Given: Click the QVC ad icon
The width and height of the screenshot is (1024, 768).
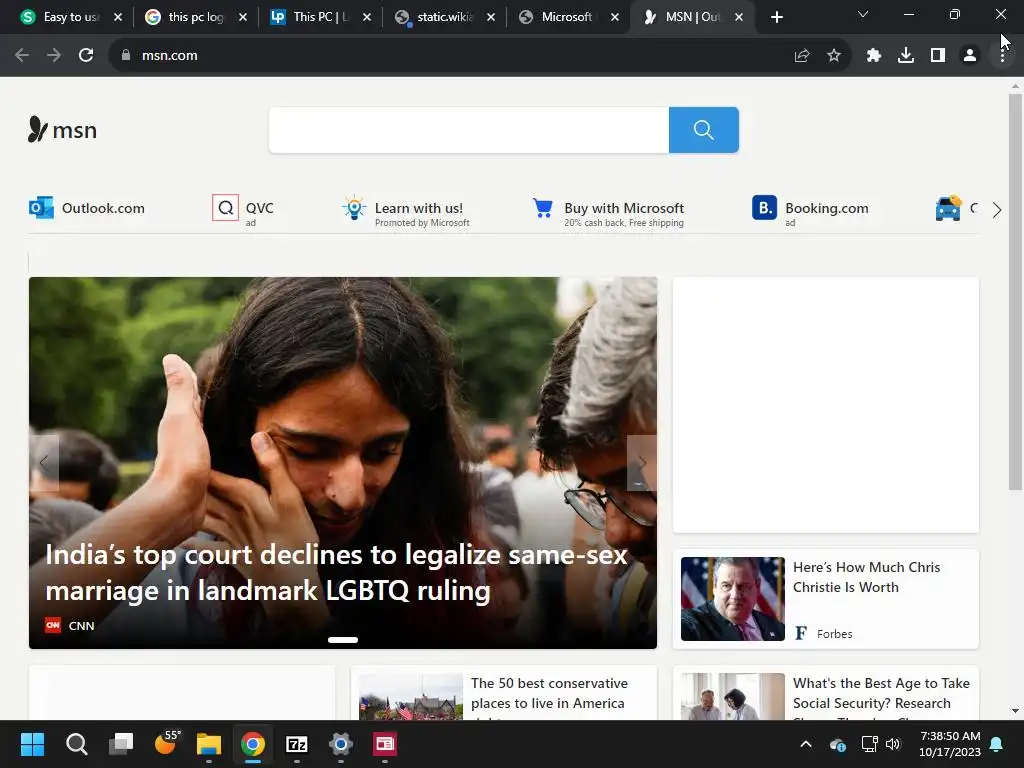Looking at the screenshot, I should 225,208.
